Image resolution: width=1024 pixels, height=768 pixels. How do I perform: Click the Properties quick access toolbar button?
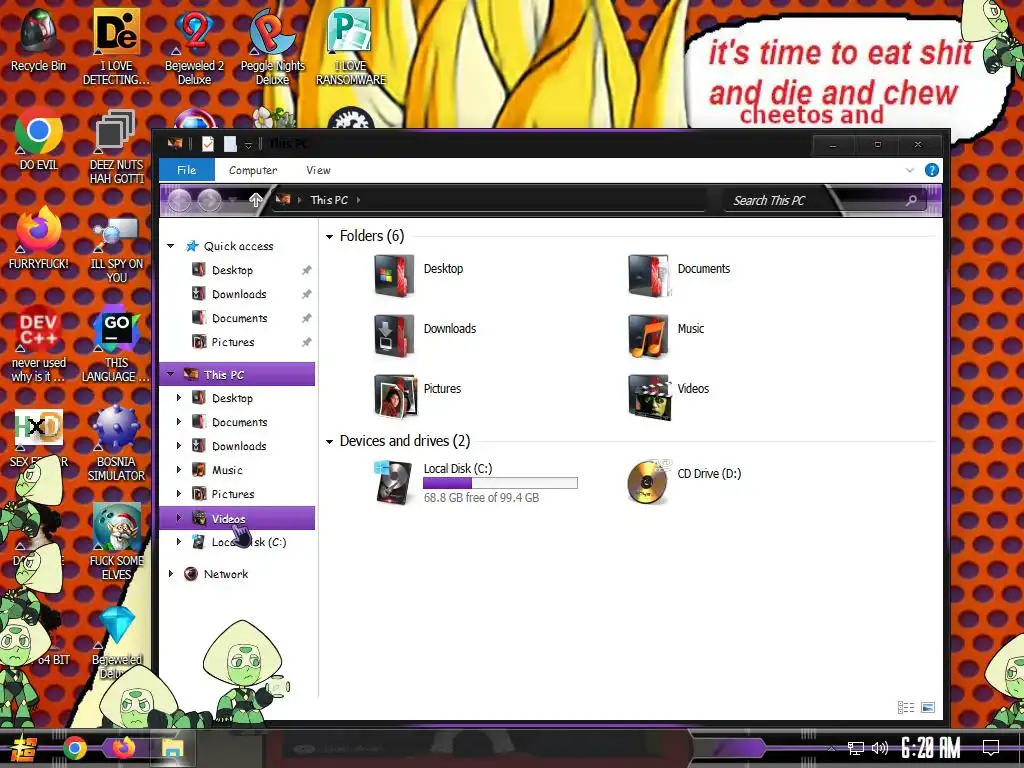pos(208,144)
